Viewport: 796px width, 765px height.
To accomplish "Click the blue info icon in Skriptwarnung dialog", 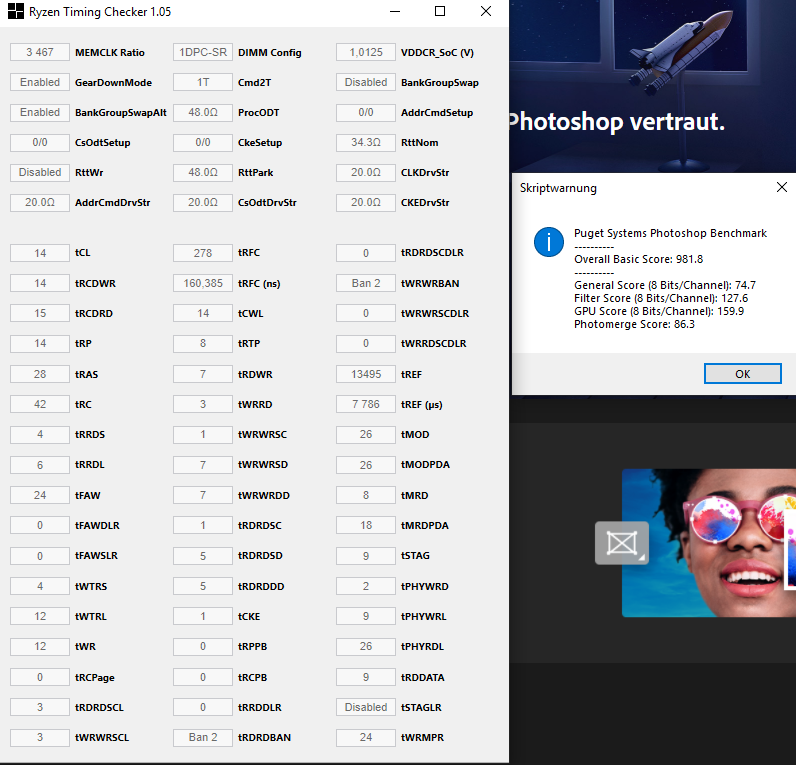I will [x=548, y=242].
